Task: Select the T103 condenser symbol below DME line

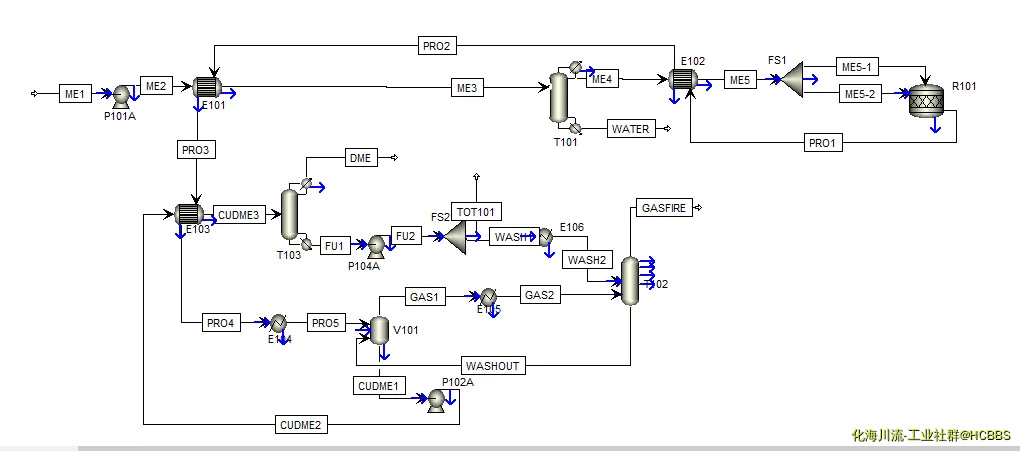Action: click(x=306, y=184)
